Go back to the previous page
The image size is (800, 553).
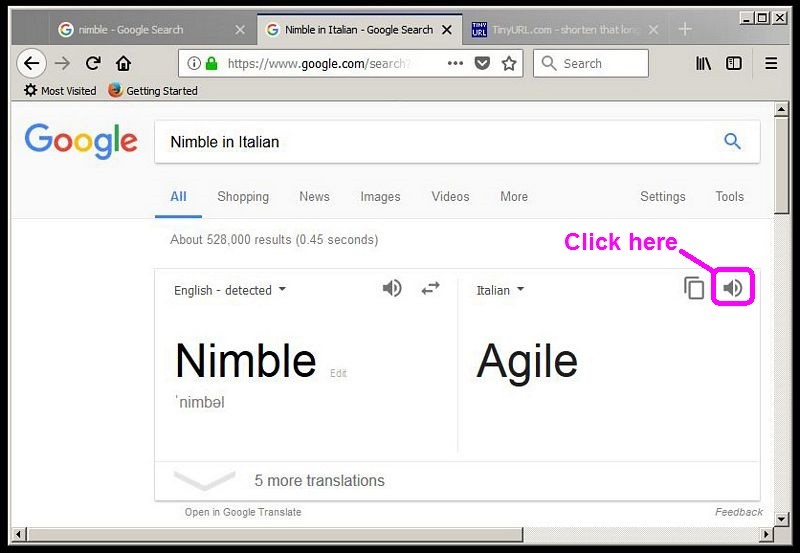pyautogui.click(x=32, y=63)
